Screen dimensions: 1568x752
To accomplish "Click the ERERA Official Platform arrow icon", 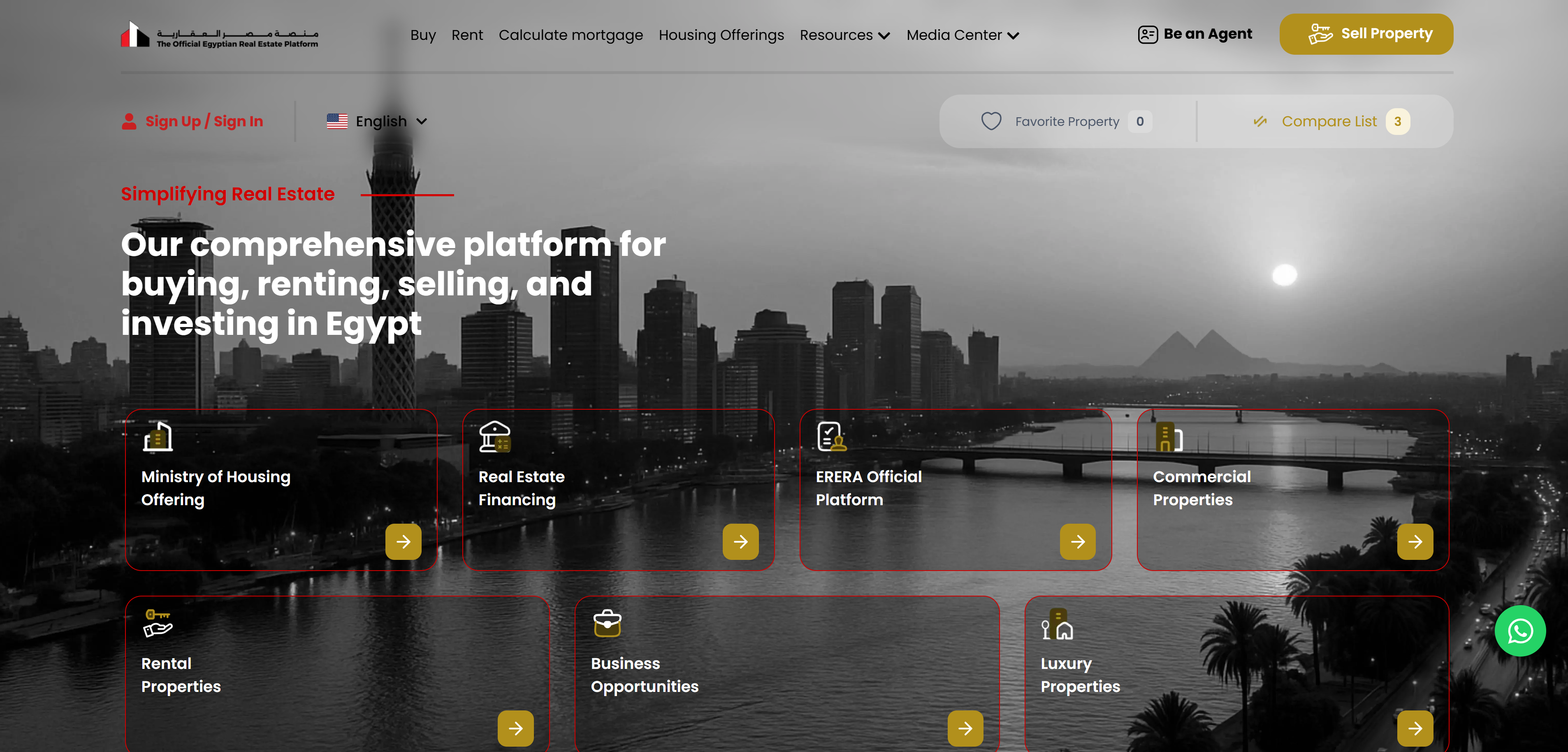I will [1077, 541].
